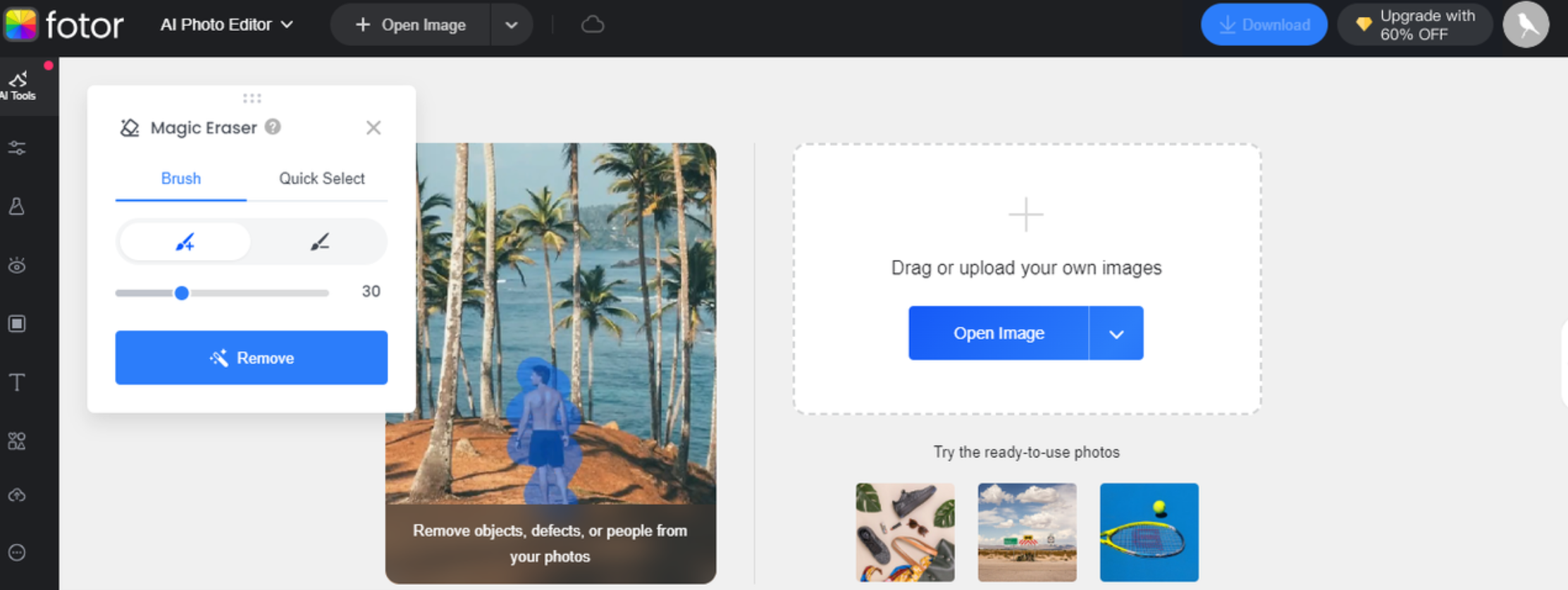
Task: Click the Fotor logo icon
Action: 20,25
